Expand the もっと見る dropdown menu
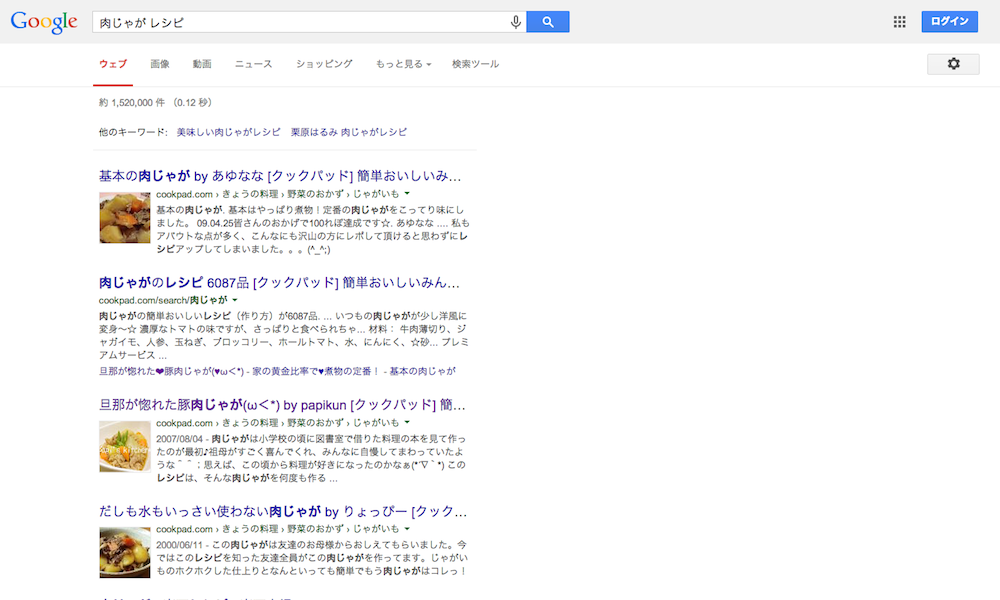Screen dimensions: 1000x600 403,64
